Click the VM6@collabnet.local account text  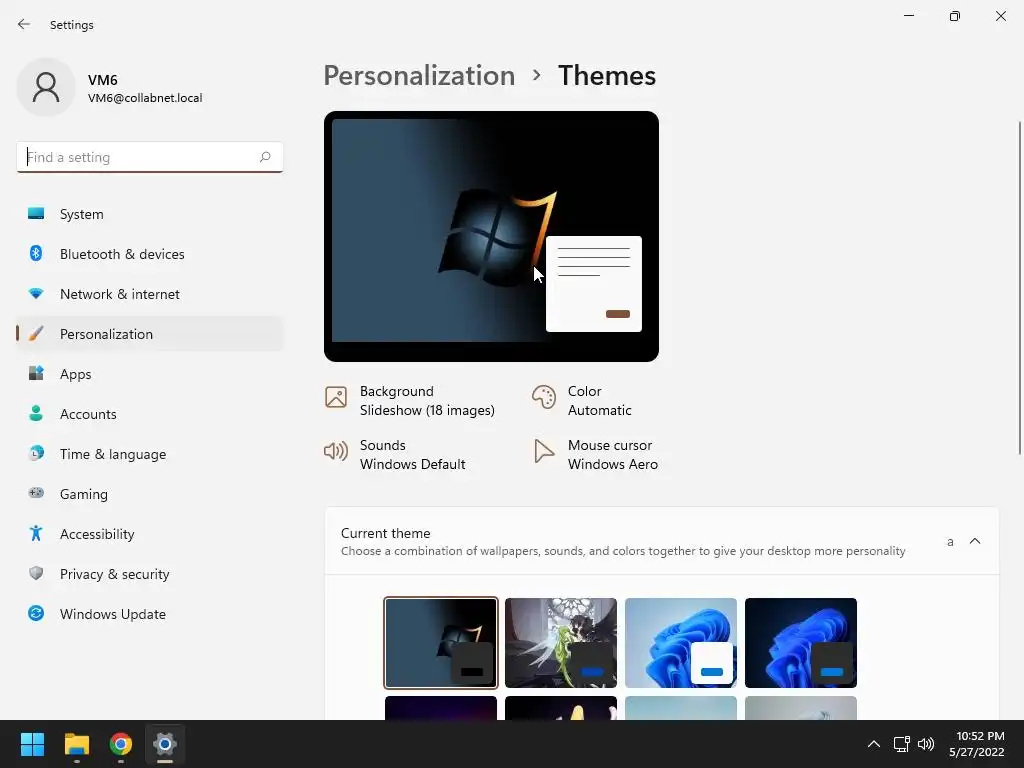coord(145,98)
